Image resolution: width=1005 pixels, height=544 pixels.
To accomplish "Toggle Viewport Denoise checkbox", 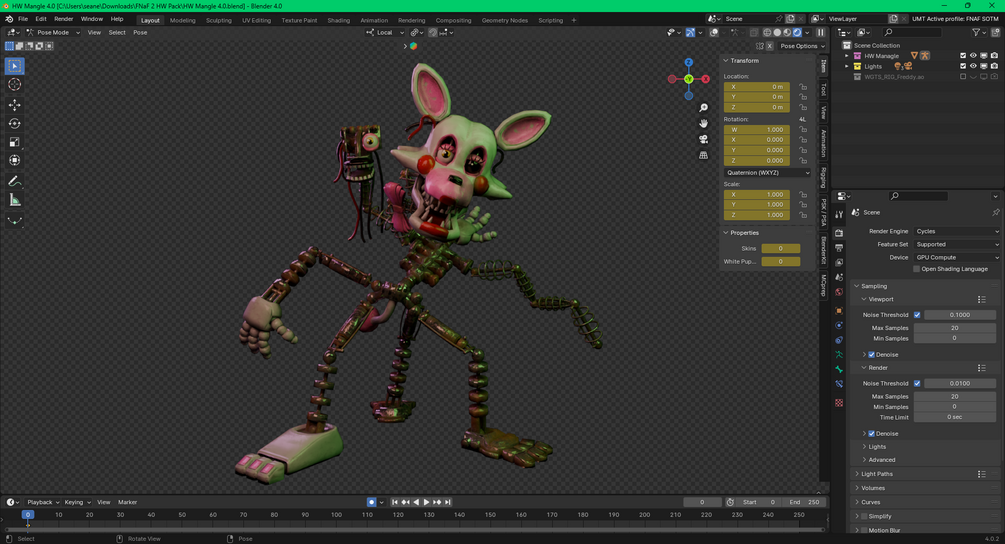I will (x=872, y=354).
